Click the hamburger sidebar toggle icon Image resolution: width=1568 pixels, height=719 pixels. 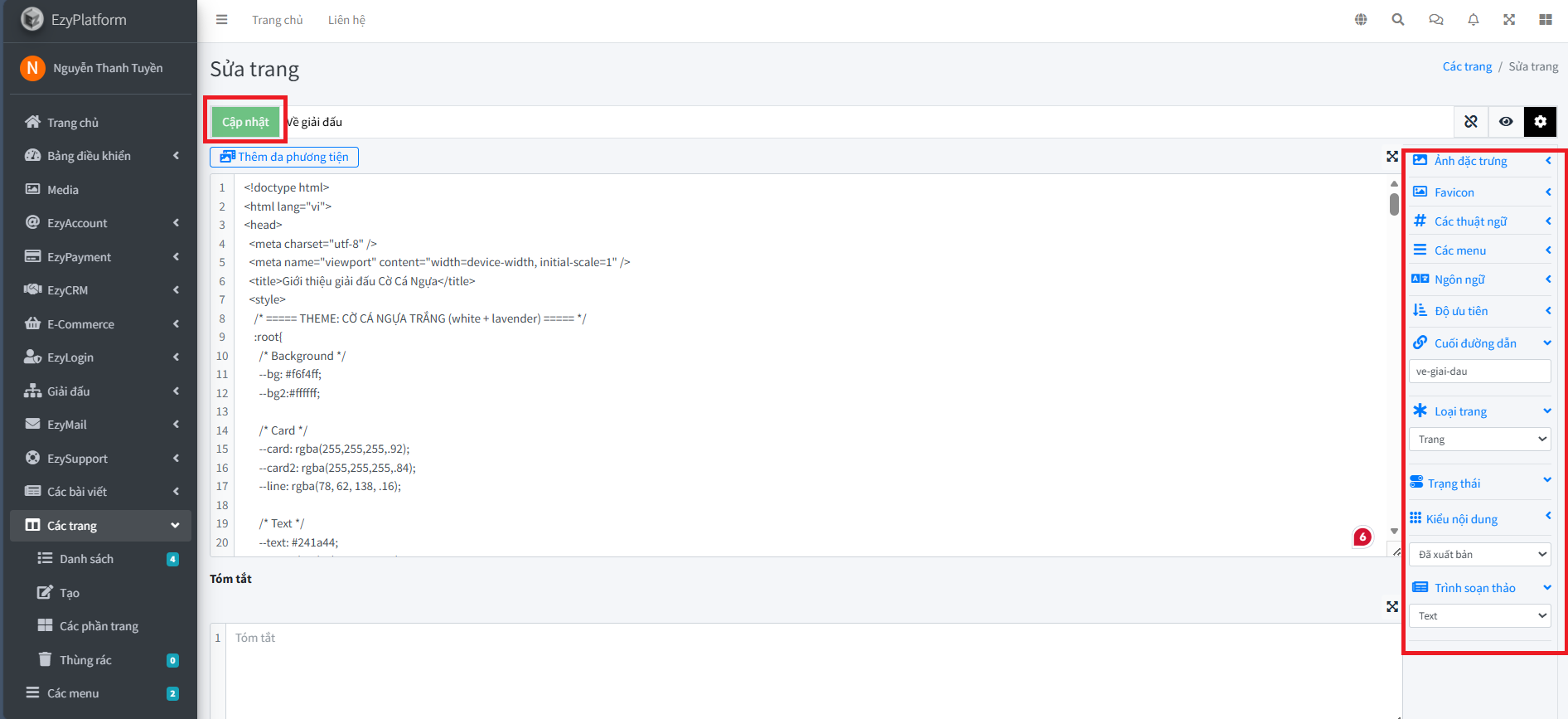(221, 20)
